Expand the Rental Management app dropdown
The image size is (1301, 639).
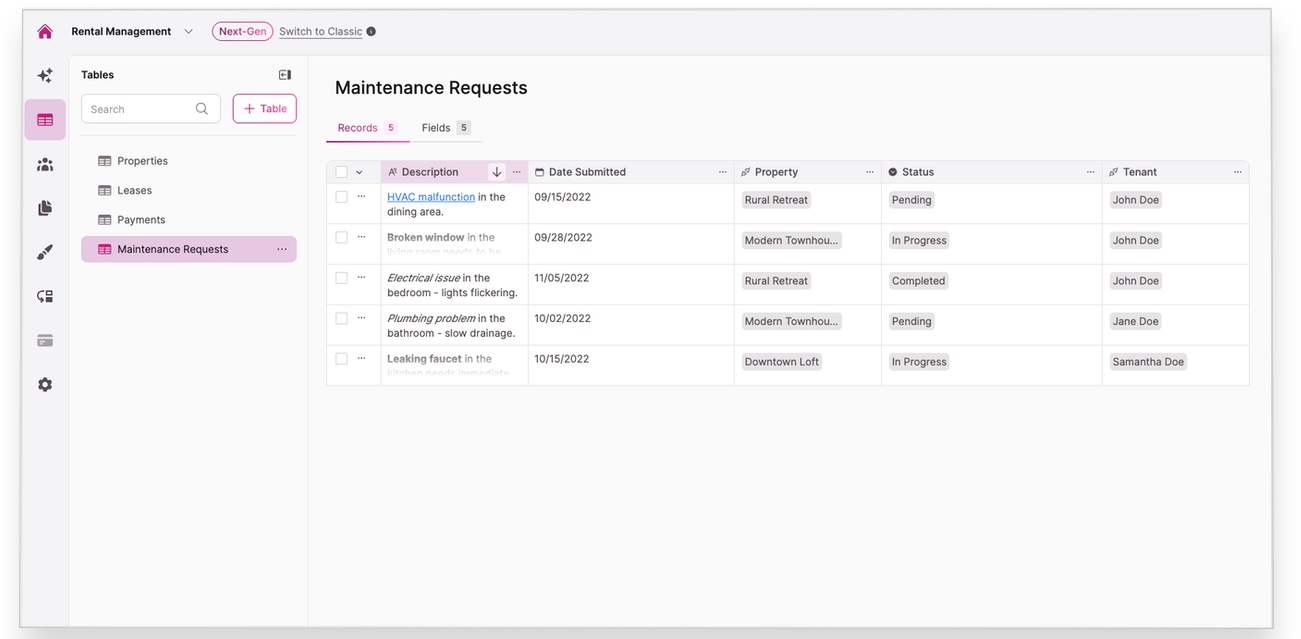(x=188, y=32)
